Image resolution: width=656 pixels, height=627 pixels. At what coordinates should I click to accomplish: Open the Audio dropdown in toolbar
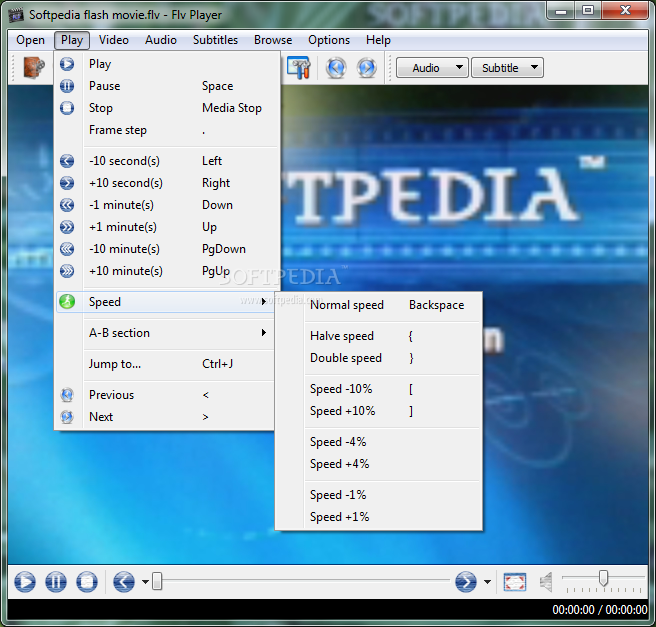pyautogui.click(x=432, y=68)
